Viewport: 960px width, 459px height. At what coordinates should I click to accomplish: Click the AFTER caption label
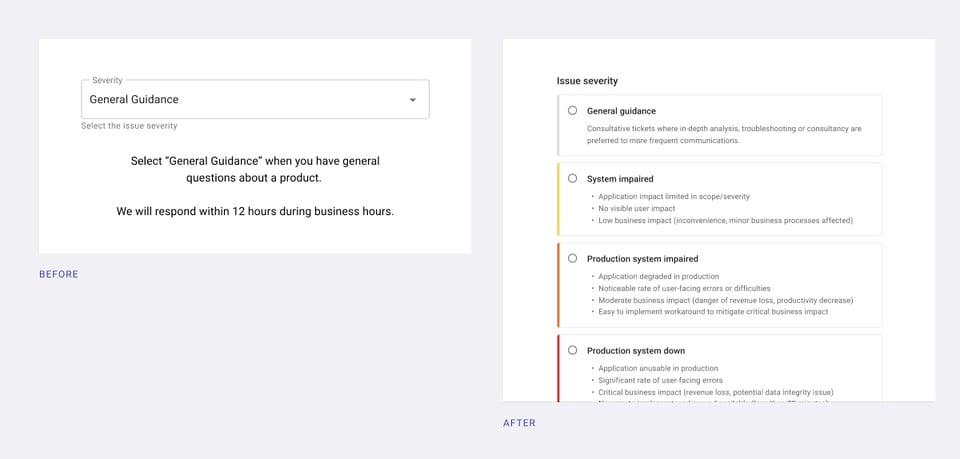click(519, 423)
